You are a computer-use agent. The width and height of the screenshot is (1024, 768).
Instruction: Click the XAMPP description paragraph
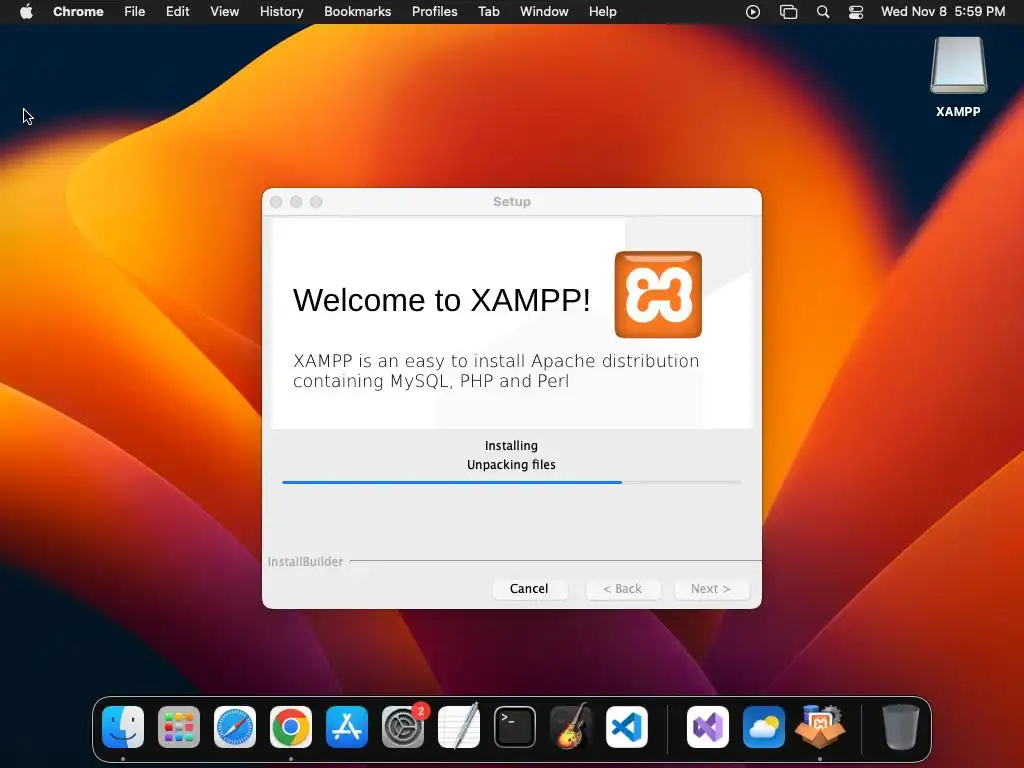pyautogui.click(x=496, y=371)
